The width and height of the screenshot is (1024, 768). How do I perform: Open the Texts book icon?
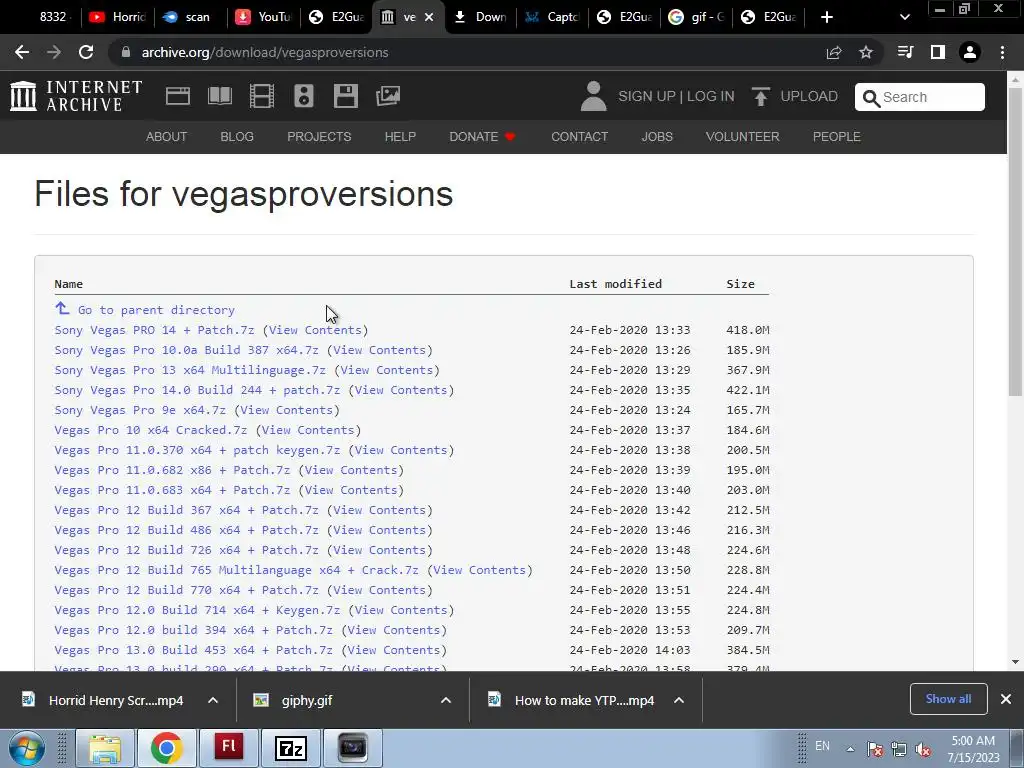pos(219,96)
